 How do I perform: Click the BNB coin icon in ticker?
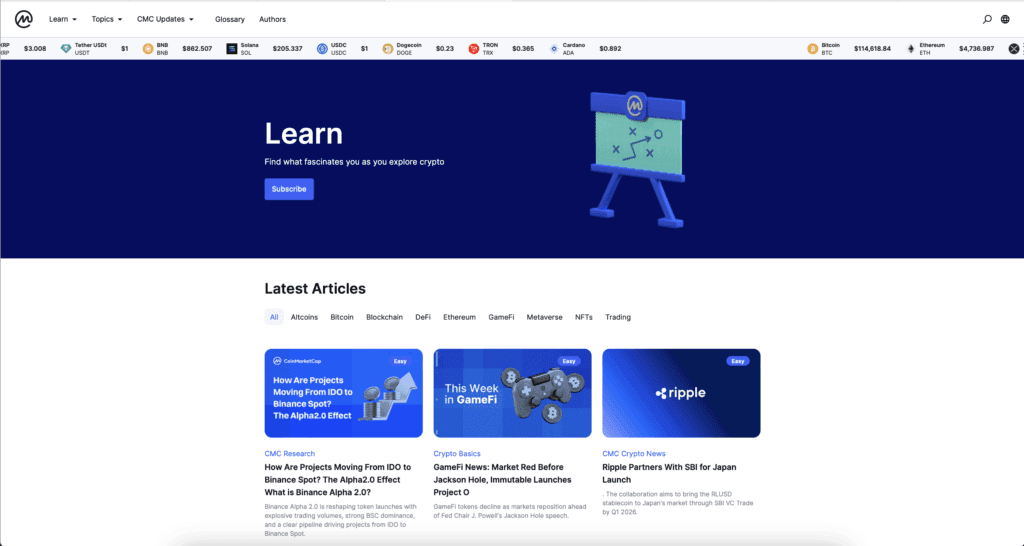[148, 48]
